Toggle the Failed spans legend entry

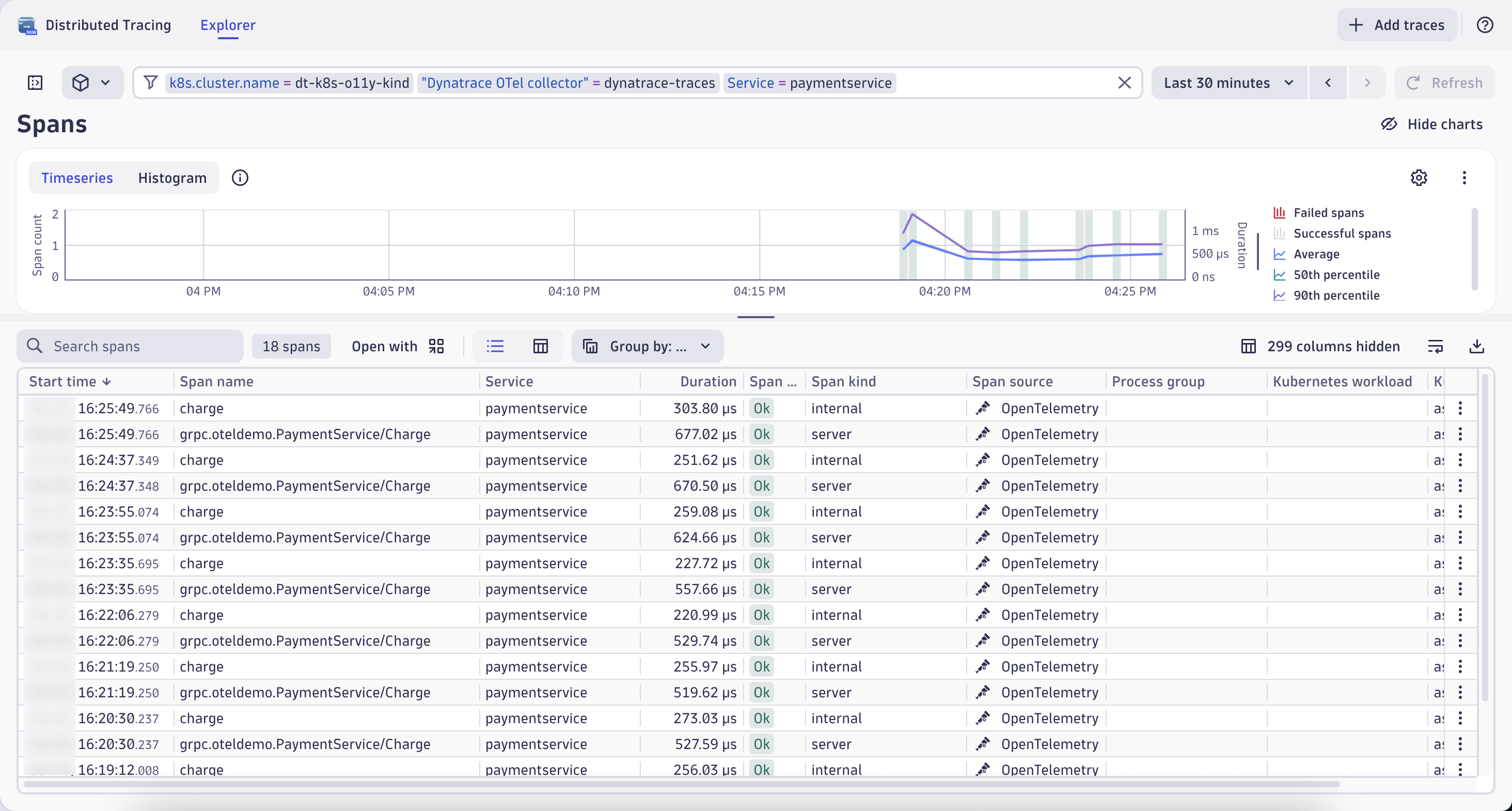1328,212
